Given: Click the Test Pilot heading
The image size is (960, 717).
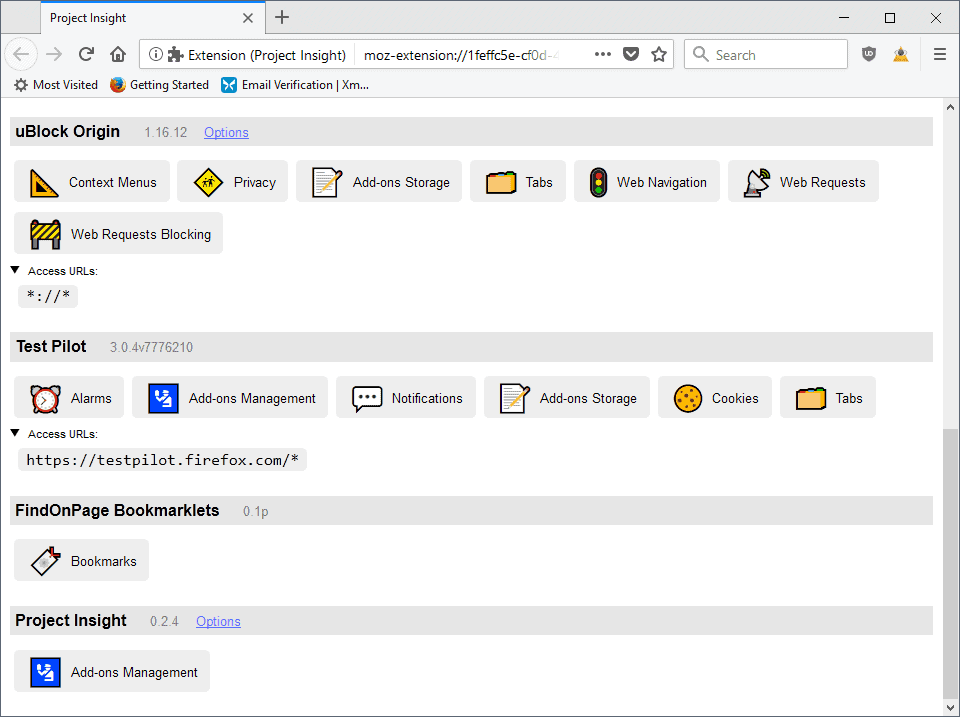Looking at the screenshot, I should pos(51,347).
